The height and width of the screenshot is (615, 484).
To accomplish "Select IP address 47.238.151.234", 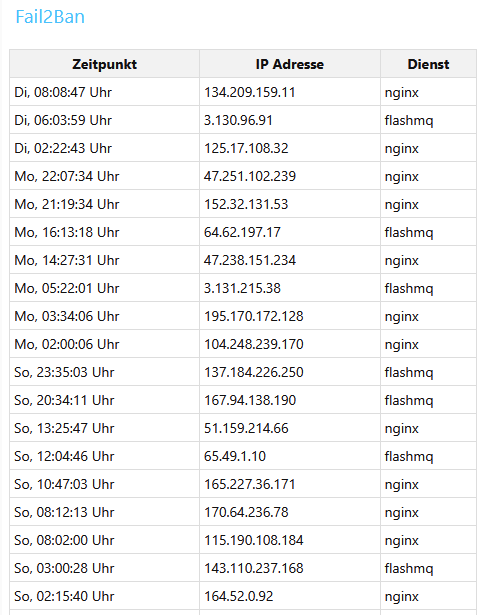I will [x=249, y=260].
